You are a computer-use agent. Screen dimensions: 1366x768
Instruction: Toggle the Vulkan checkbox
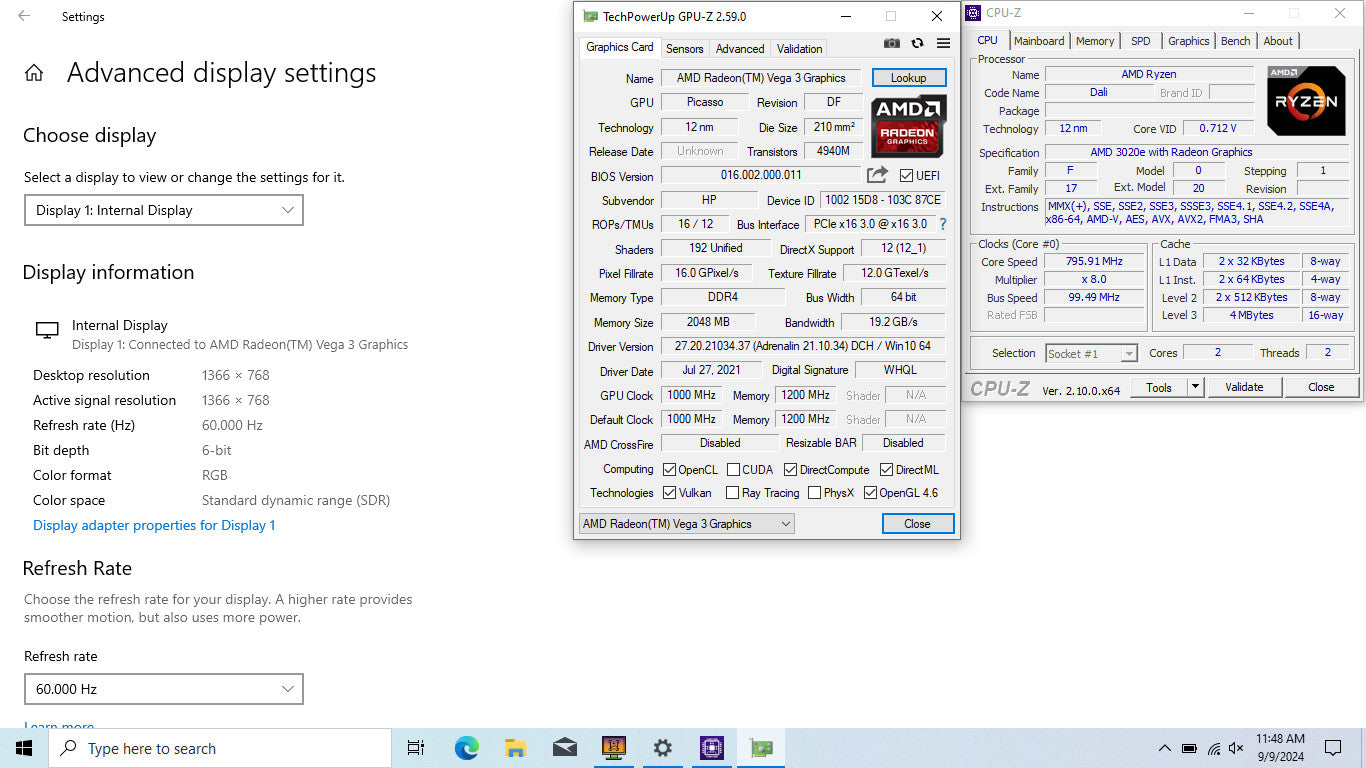pos(669,492)
